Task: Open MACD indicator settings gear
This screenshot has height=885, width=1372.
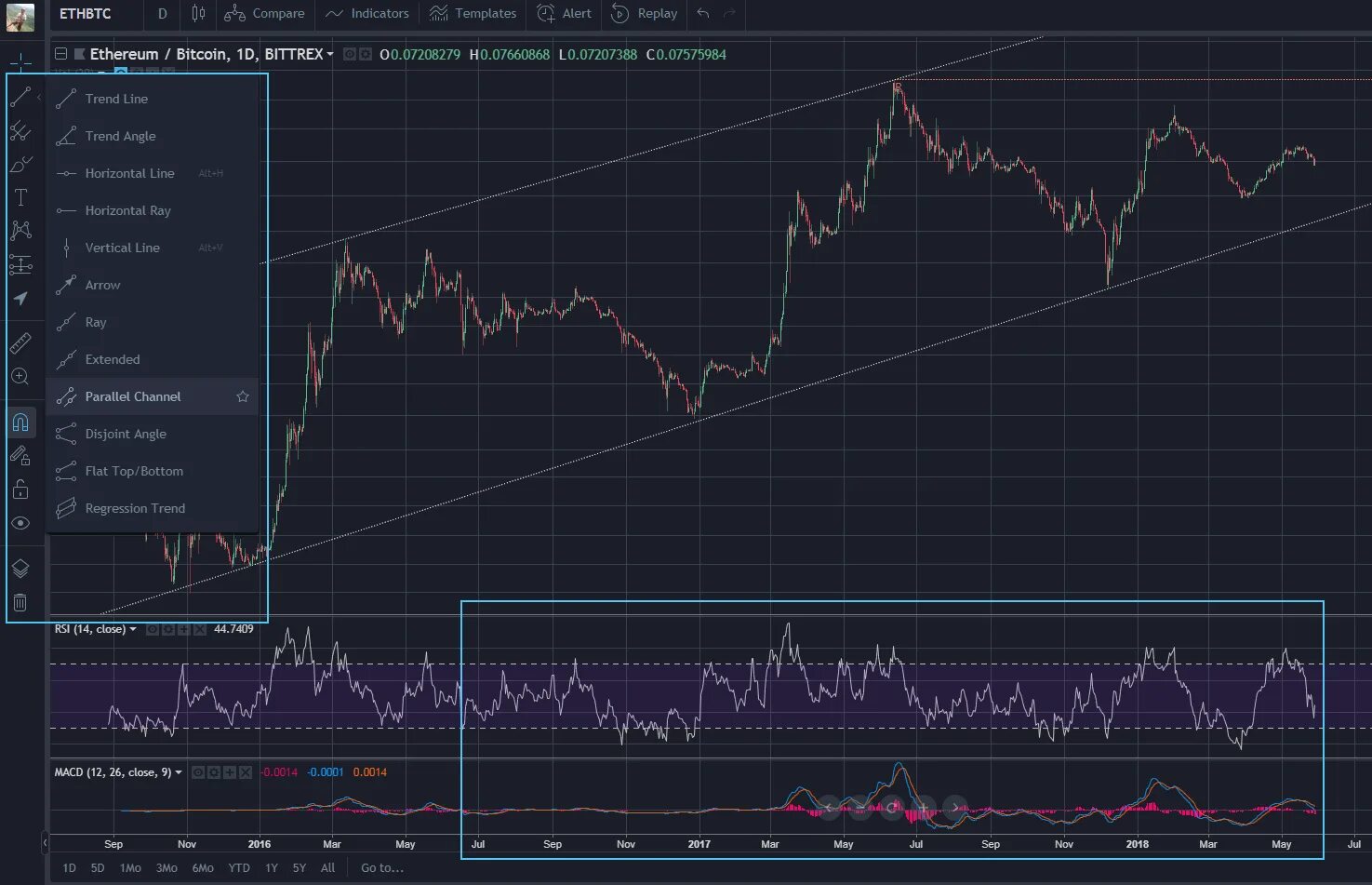Action: point(214,772)
